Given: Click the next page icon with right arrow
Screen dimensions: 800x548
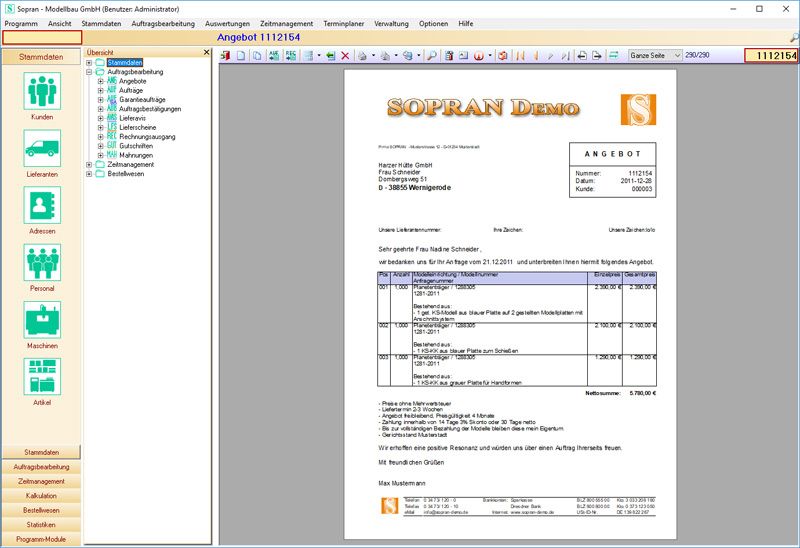Looking at the screenshot, I should [x=597, y=56].
